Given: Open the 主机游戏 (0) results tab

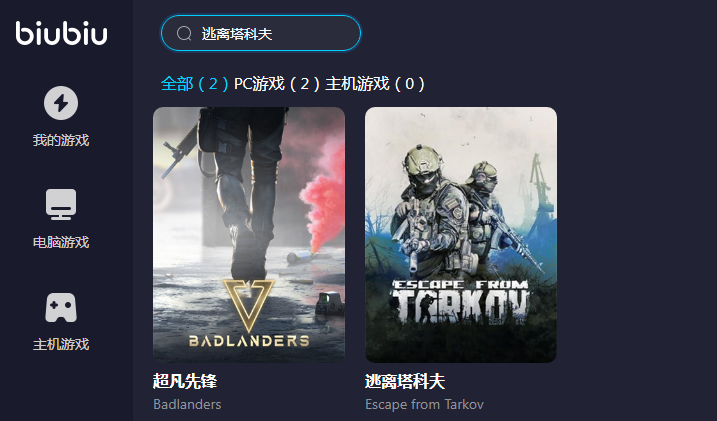Looking at the screenshot, I should [375, 84].
